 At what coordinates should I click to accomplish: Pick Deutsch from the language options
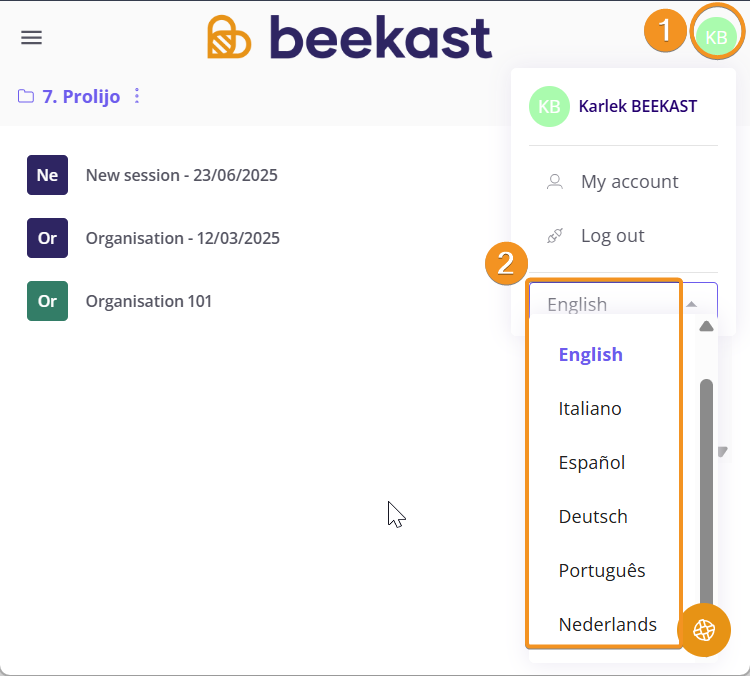[593, 517]
